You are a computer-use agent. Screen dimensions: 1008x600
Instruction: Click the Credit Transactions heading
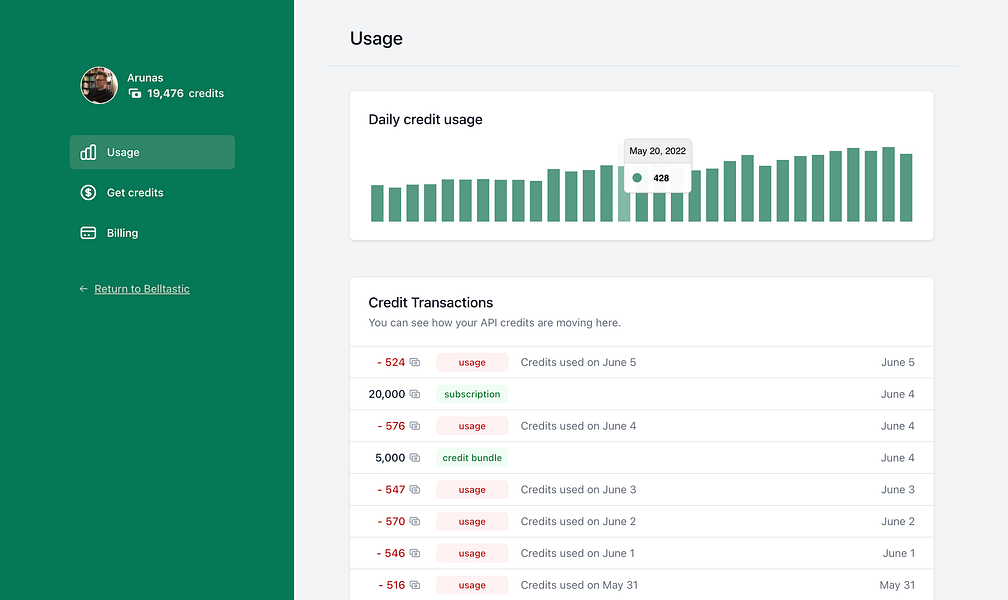(431, 302)
